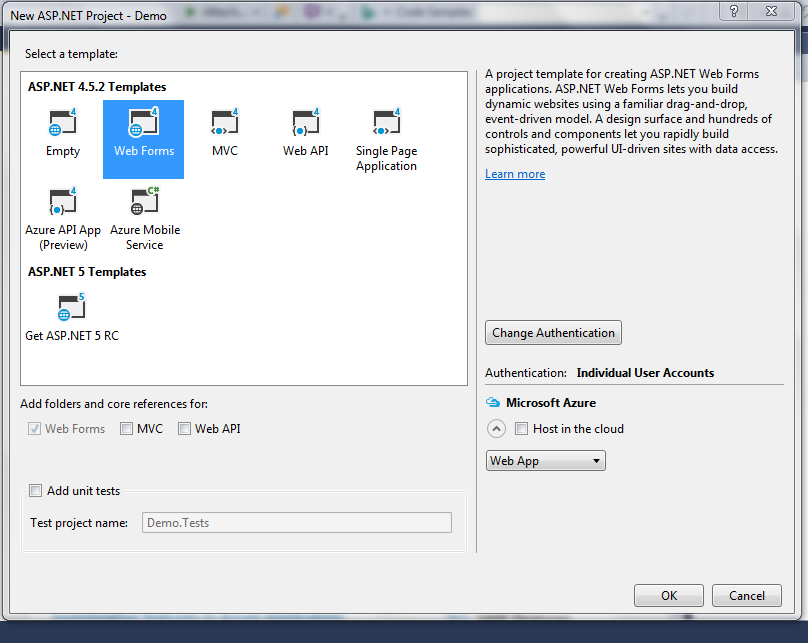808x643 pixels.
Task: Click the Cancel button
Action: coord(747,596)
